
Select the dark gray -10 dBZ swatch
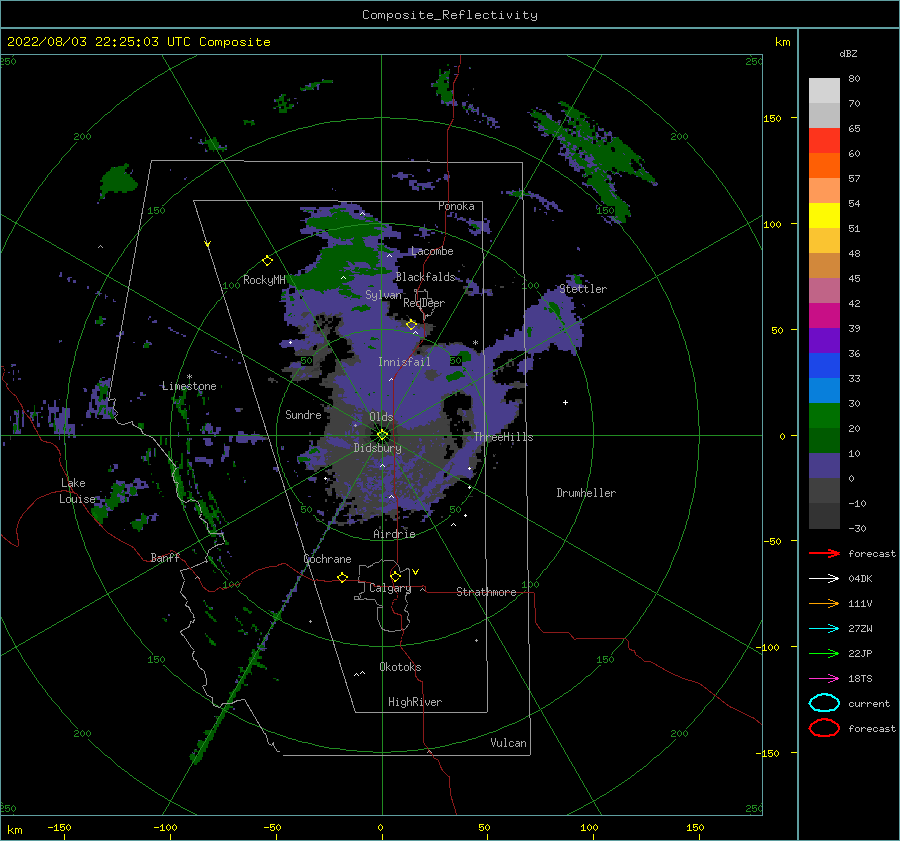pos(824,516)
